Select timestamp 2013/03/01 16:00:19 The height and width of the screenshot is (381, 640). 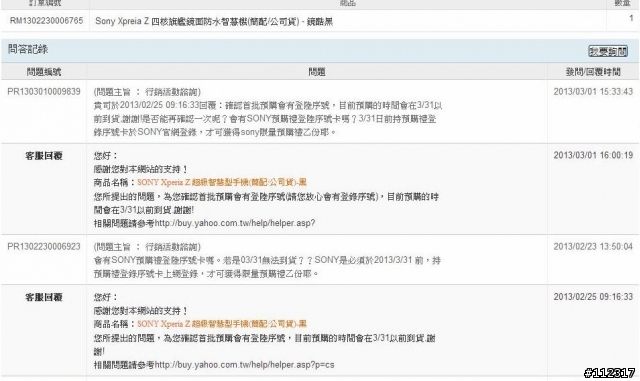pyautogui.click(x=593, y=155)
